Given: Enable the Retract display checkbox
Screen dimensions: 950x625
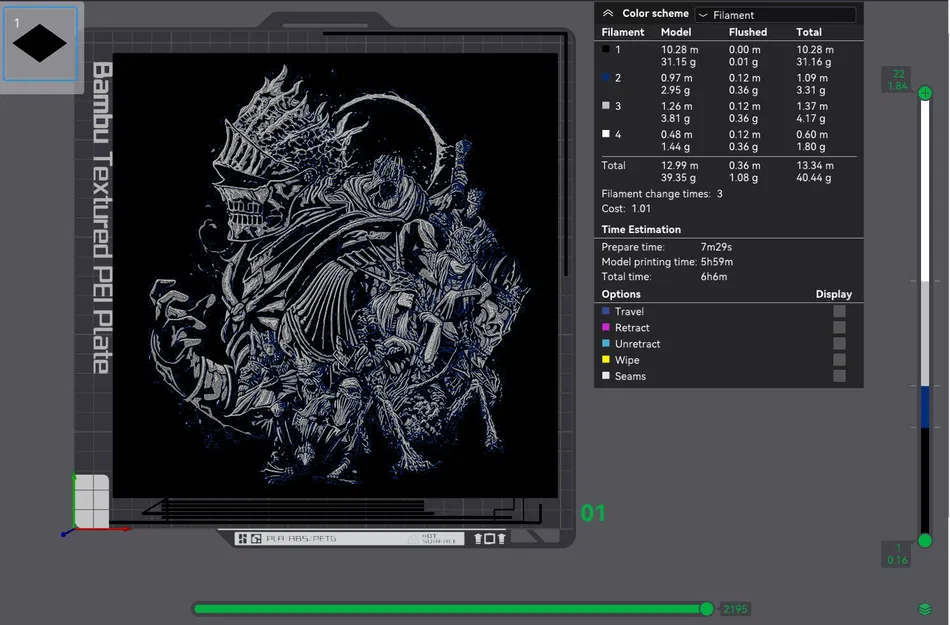Looking at the screenshot, I should pos(838,327).
